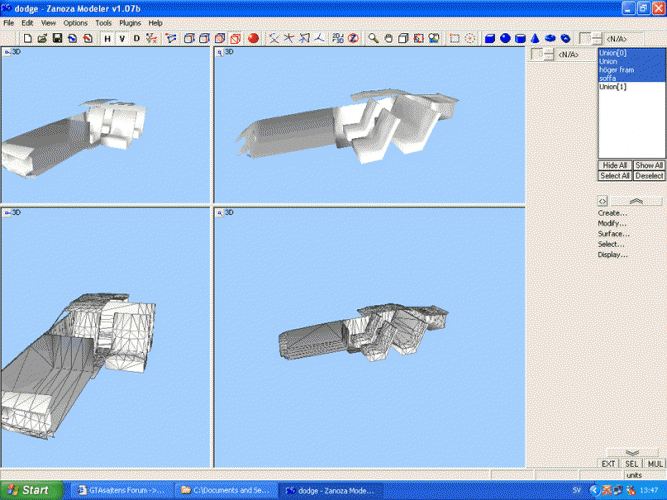Image resolution: width=667 pixels, height=500 pixels.
Task: Click the Deselect button
Action: (649, 175)
